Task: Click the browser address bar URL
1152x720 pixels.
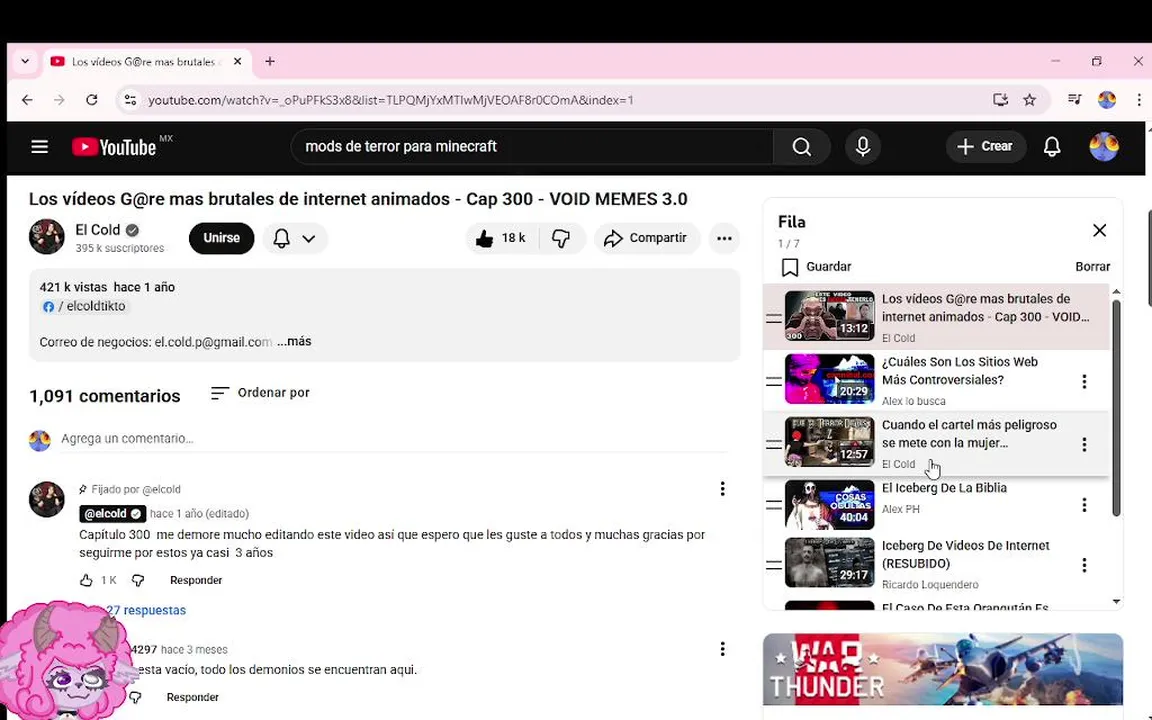Action: pyautogui.click(x=391, y=100)
